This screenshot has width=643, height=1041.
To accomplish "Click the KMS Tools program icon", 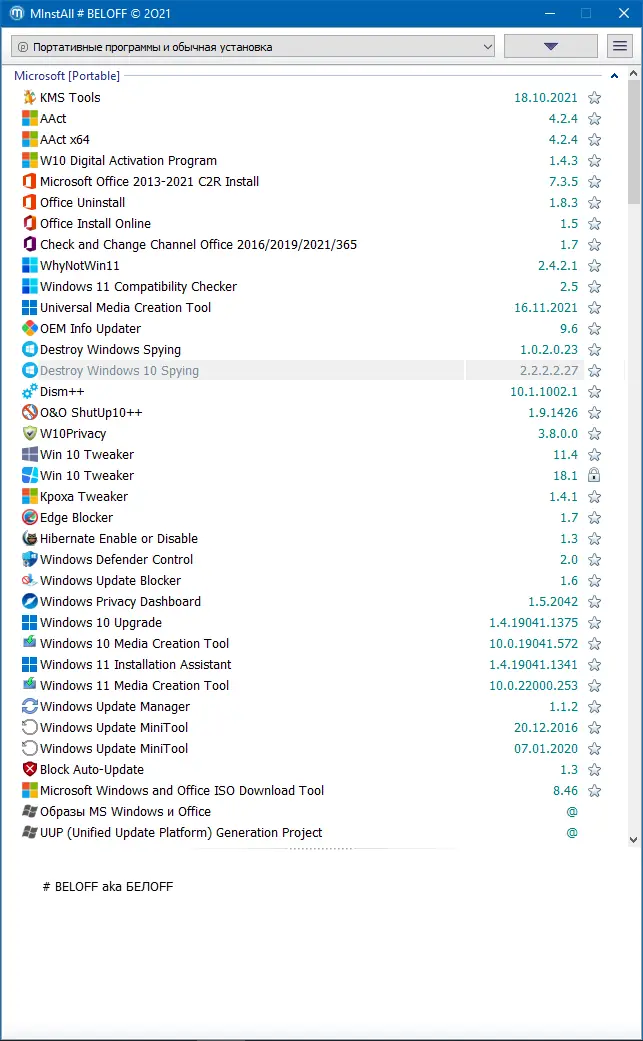I will click(x=29, y=98).
